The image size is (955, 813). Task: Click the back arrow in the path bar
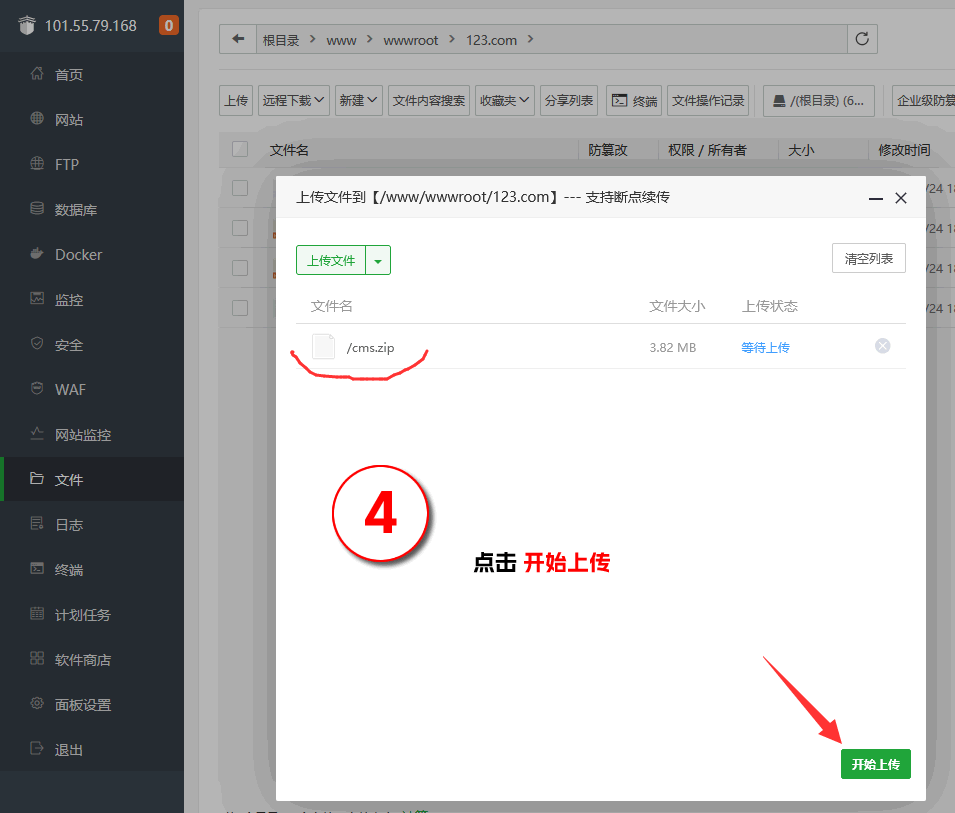click(238, 39)
